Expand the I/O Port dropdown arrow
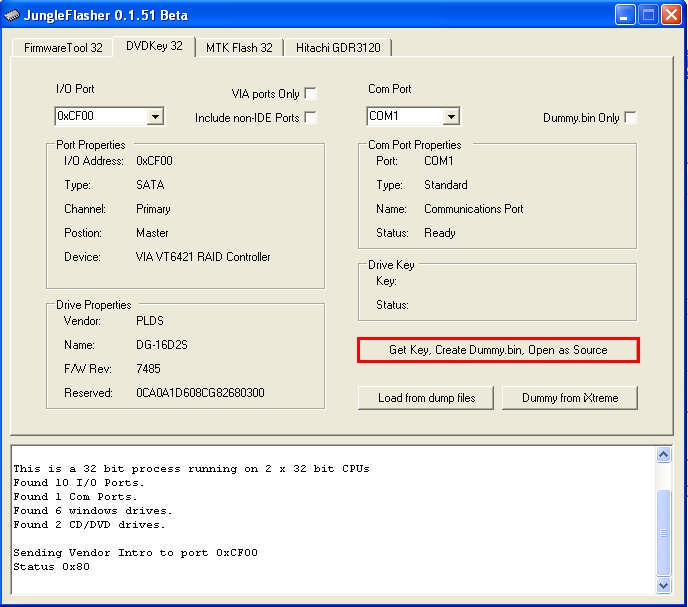 point(155,117)
